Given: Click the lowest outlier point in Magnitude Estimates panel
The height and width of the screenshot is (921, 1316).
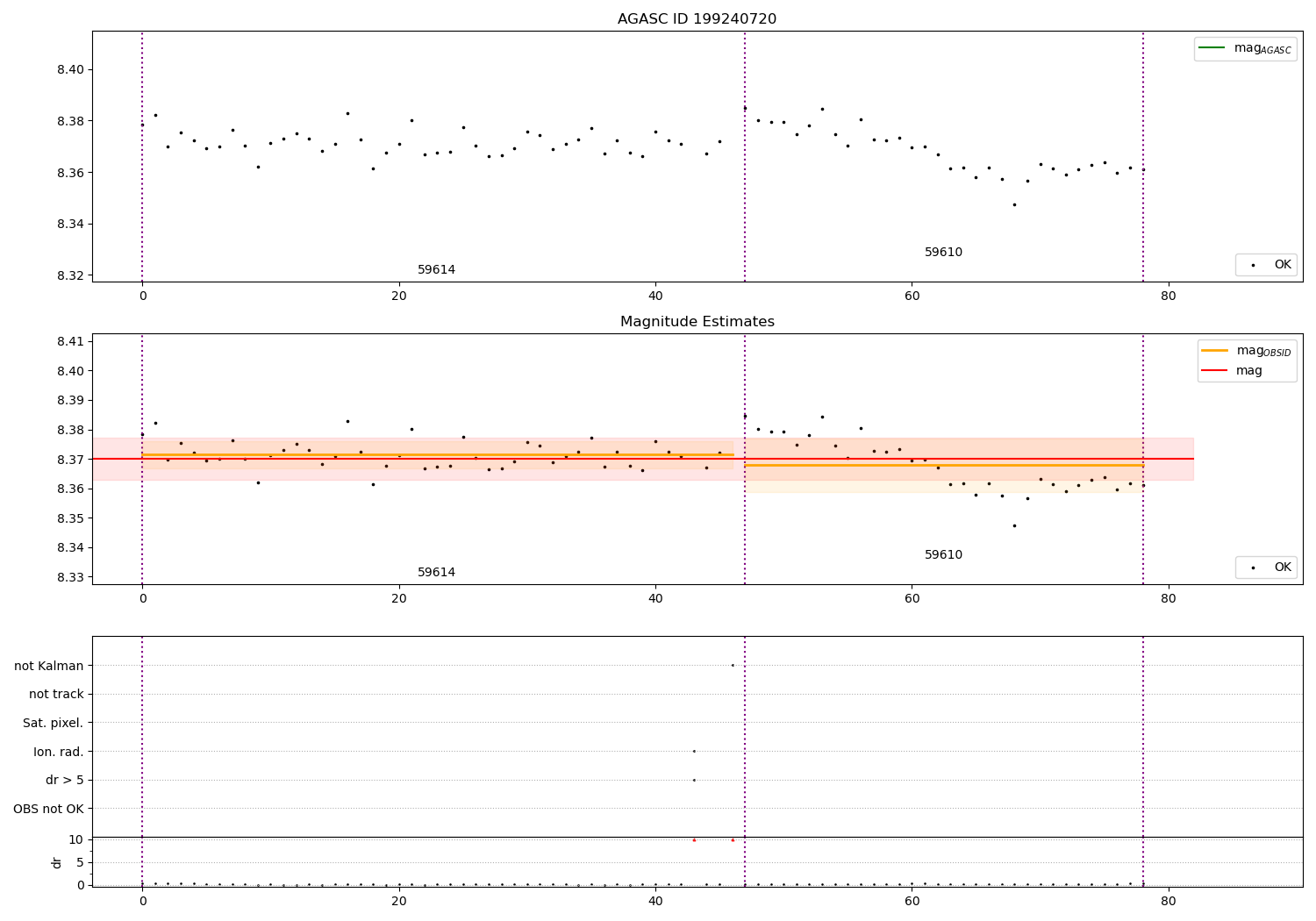Looking at the screenshot, I should tap(1014, 525).
